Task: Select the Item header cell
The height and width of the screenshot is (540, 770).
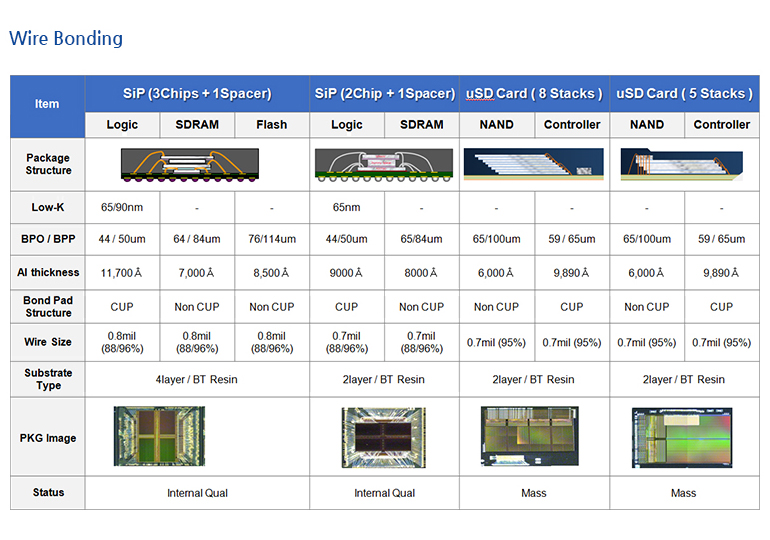Action: click(47, 104)
